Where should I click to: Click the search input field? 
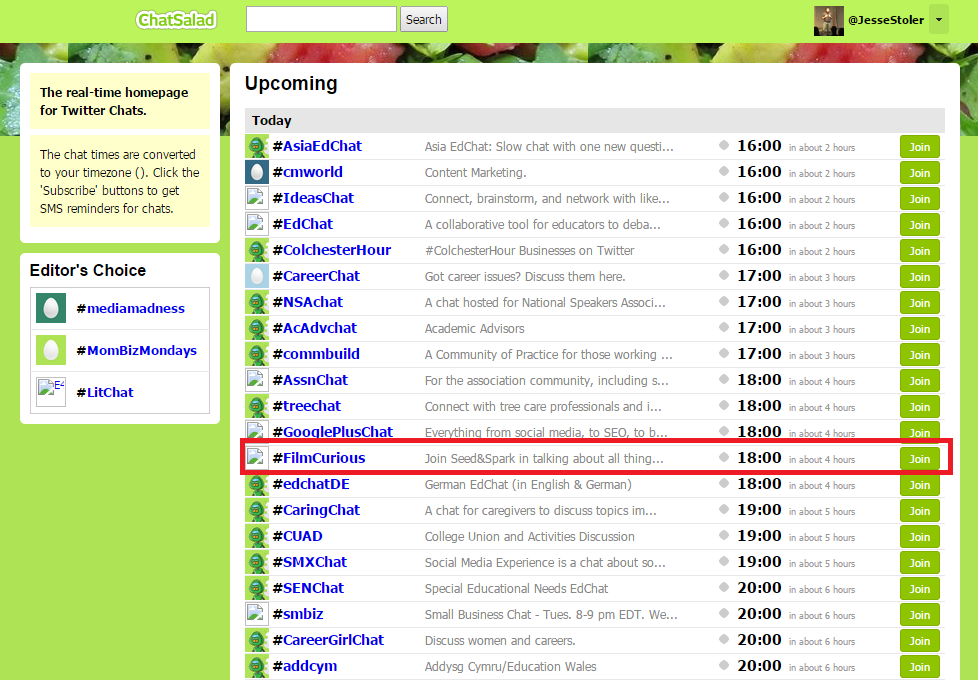click(x=321, y=19)
